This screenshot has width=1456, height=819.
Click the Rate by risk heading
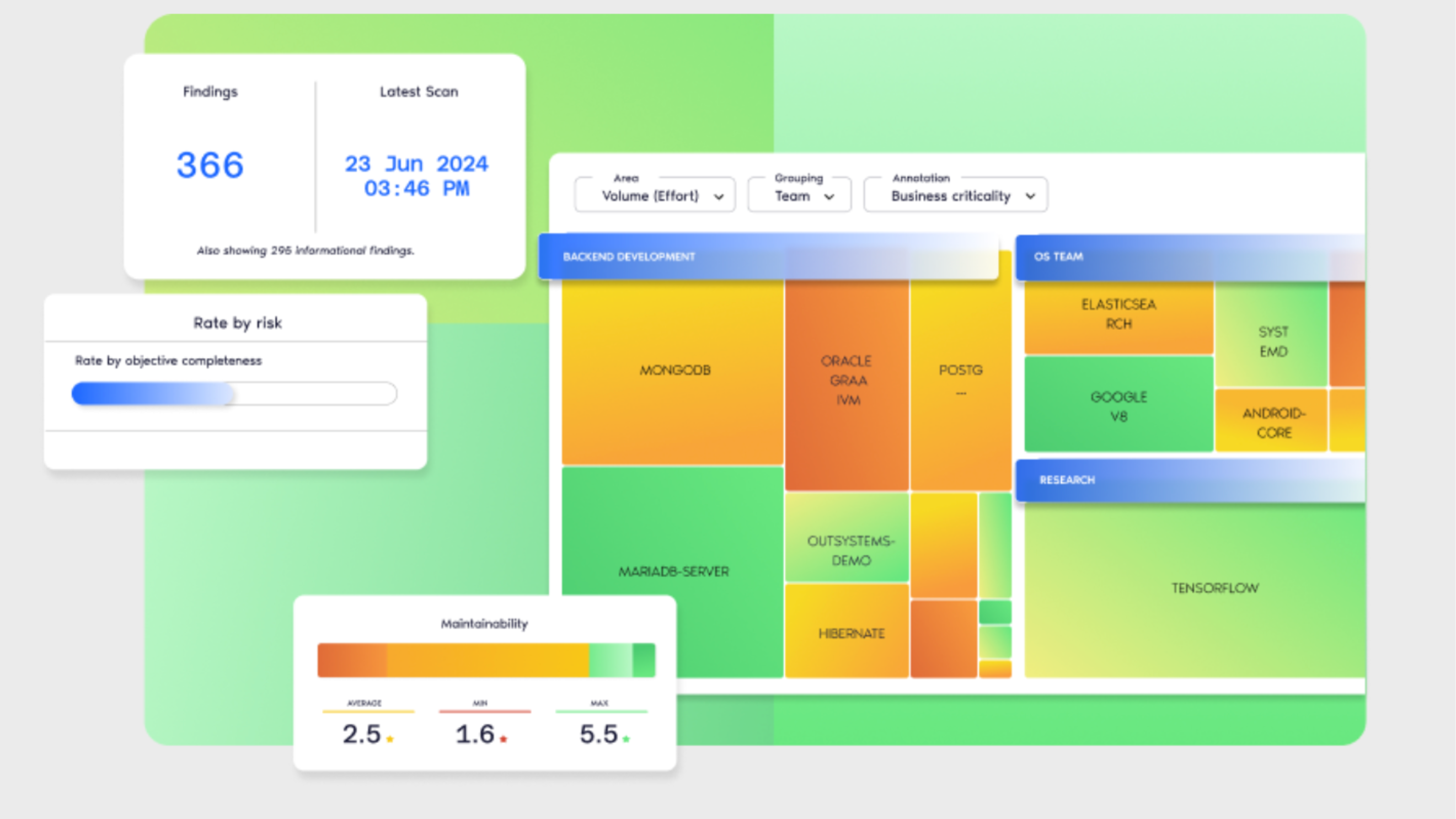click(x=237, y=323)
